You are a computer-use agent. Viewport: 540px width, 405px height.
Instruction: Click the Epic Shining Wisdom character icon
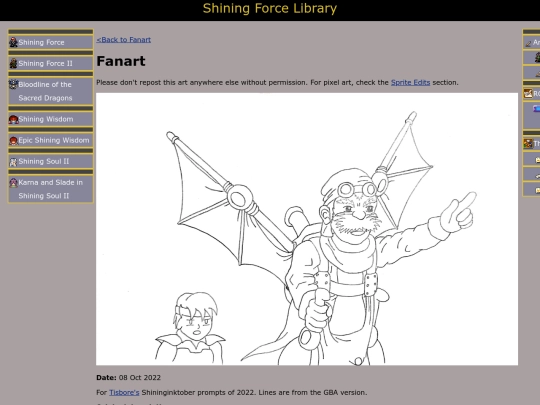13,141
